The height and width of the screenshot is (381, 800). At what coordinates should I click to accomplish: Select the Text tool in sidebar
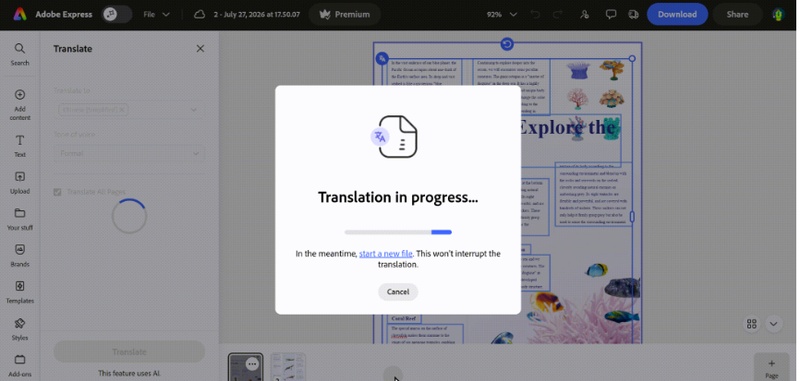[20, 146]
